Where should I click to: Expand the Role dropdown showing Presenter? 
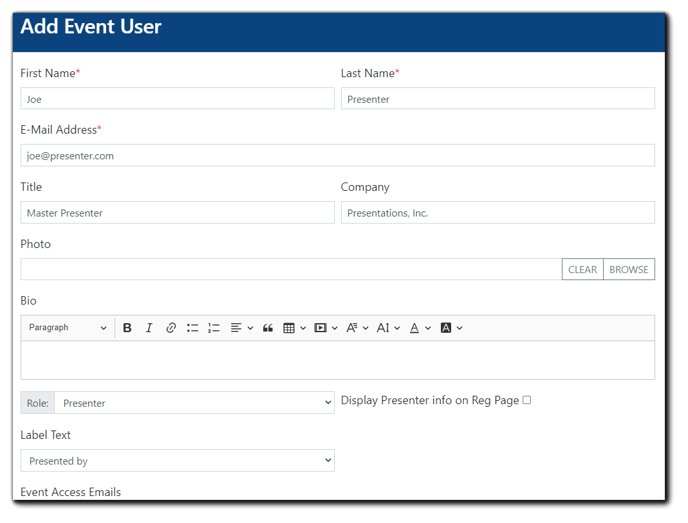pyautogui.click(x=195, y=403)
